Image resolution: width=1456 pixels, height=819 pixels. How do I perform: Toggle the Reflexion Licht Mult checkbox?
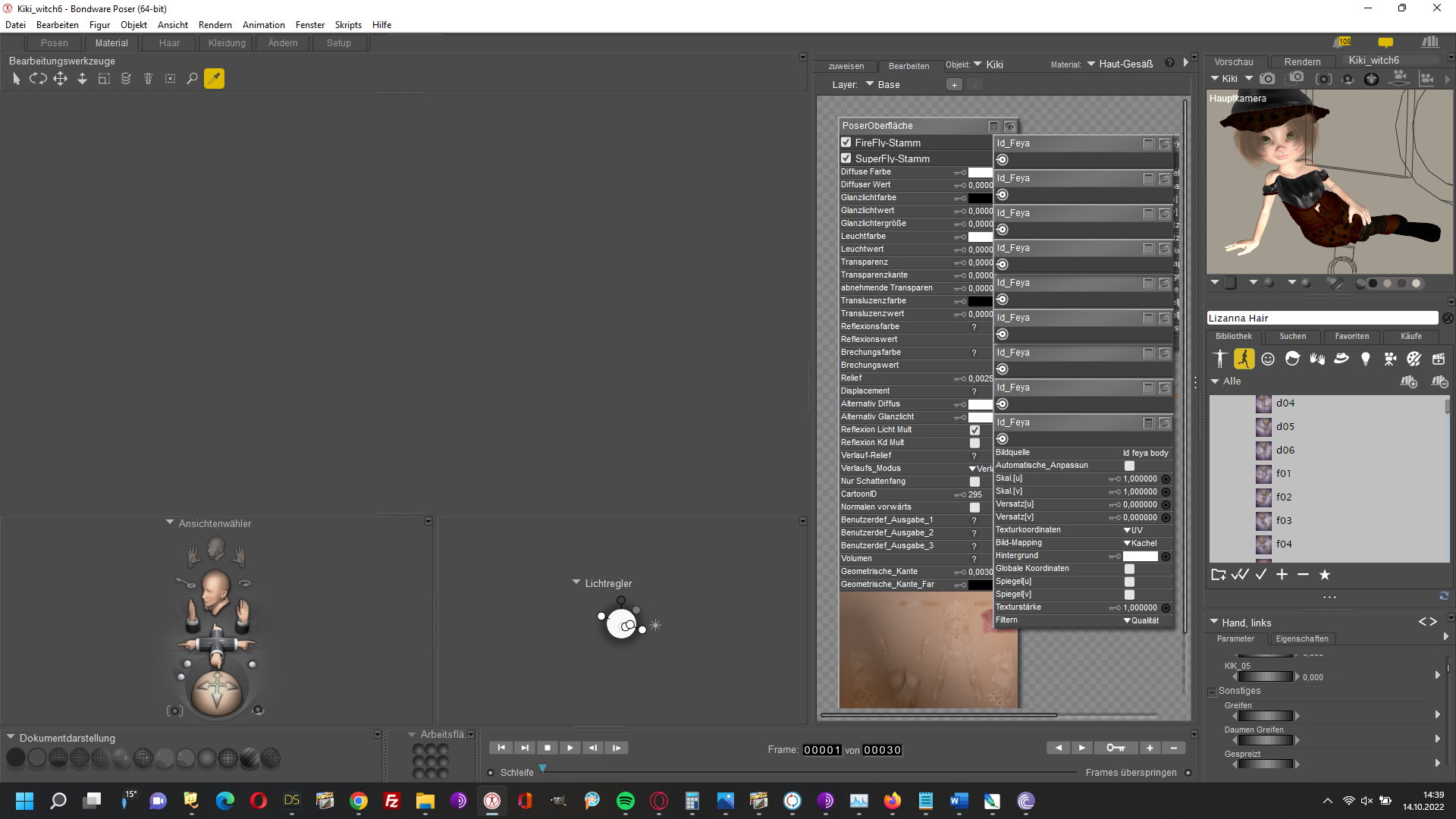pyautogui.click(x=974, y=430)
